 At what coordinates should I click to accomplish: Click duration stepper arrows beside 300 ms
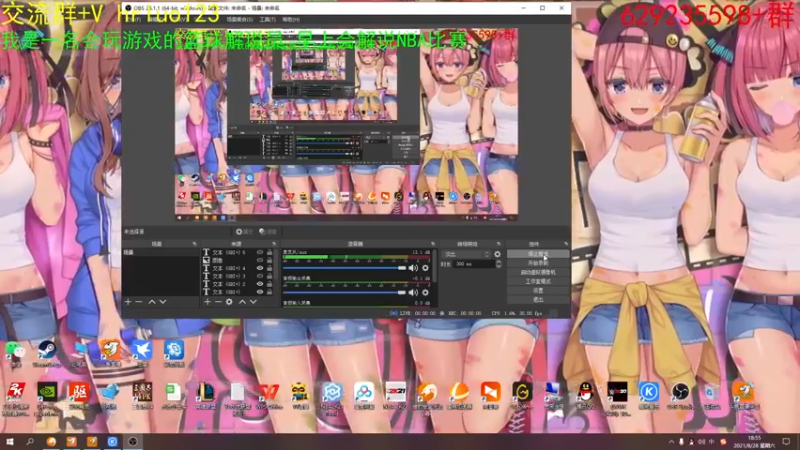(498, 264)
